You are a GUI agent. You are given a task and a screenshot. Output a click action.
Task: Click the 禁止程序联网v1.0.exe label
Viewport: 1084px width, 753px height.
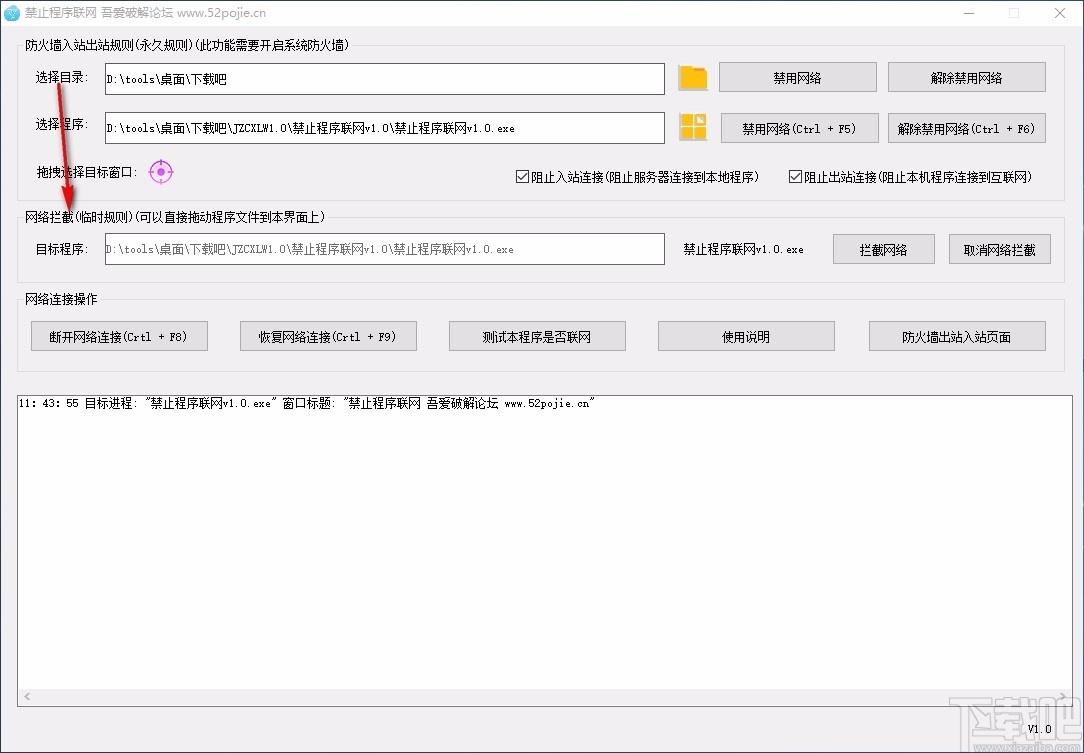point(743,249)
